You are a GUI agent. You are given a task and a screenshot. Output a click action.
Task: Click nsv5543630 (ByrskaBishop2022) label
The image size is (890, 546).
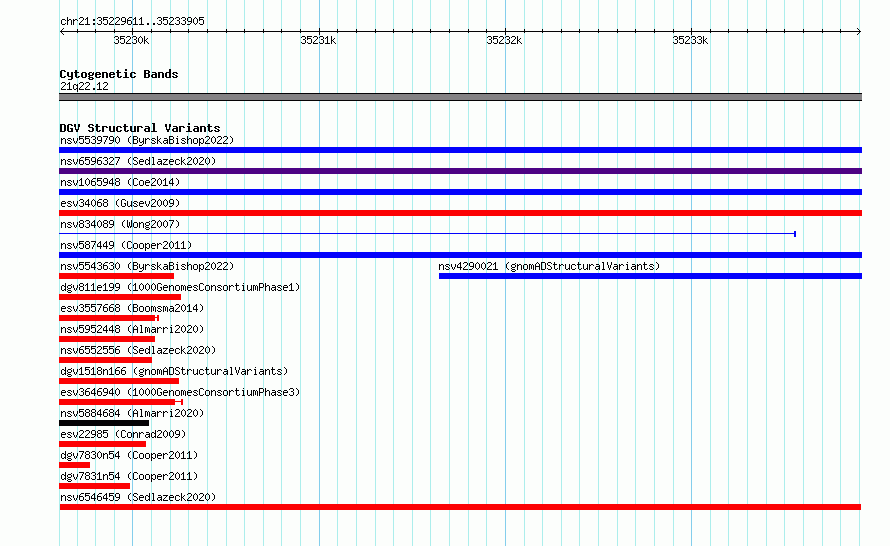147,266
